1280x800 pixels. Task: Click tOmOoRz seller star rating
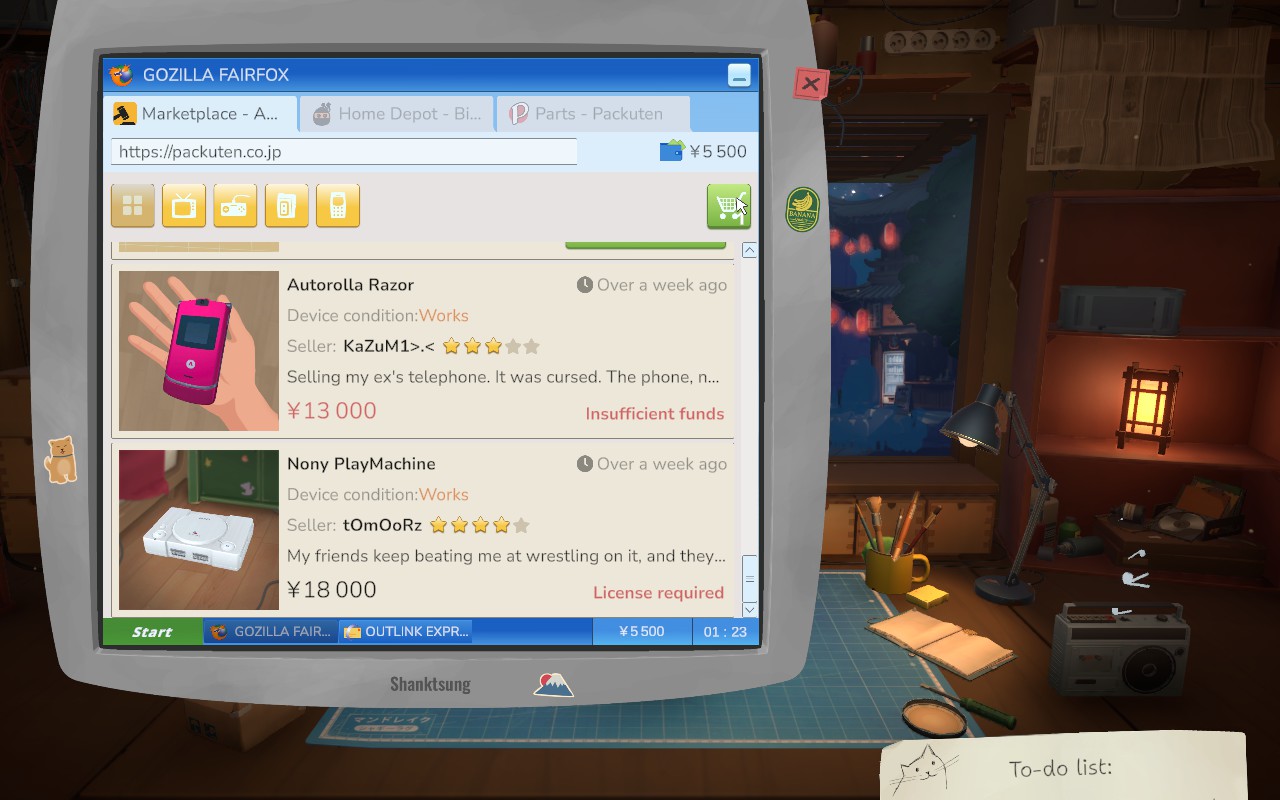(479, 525)
